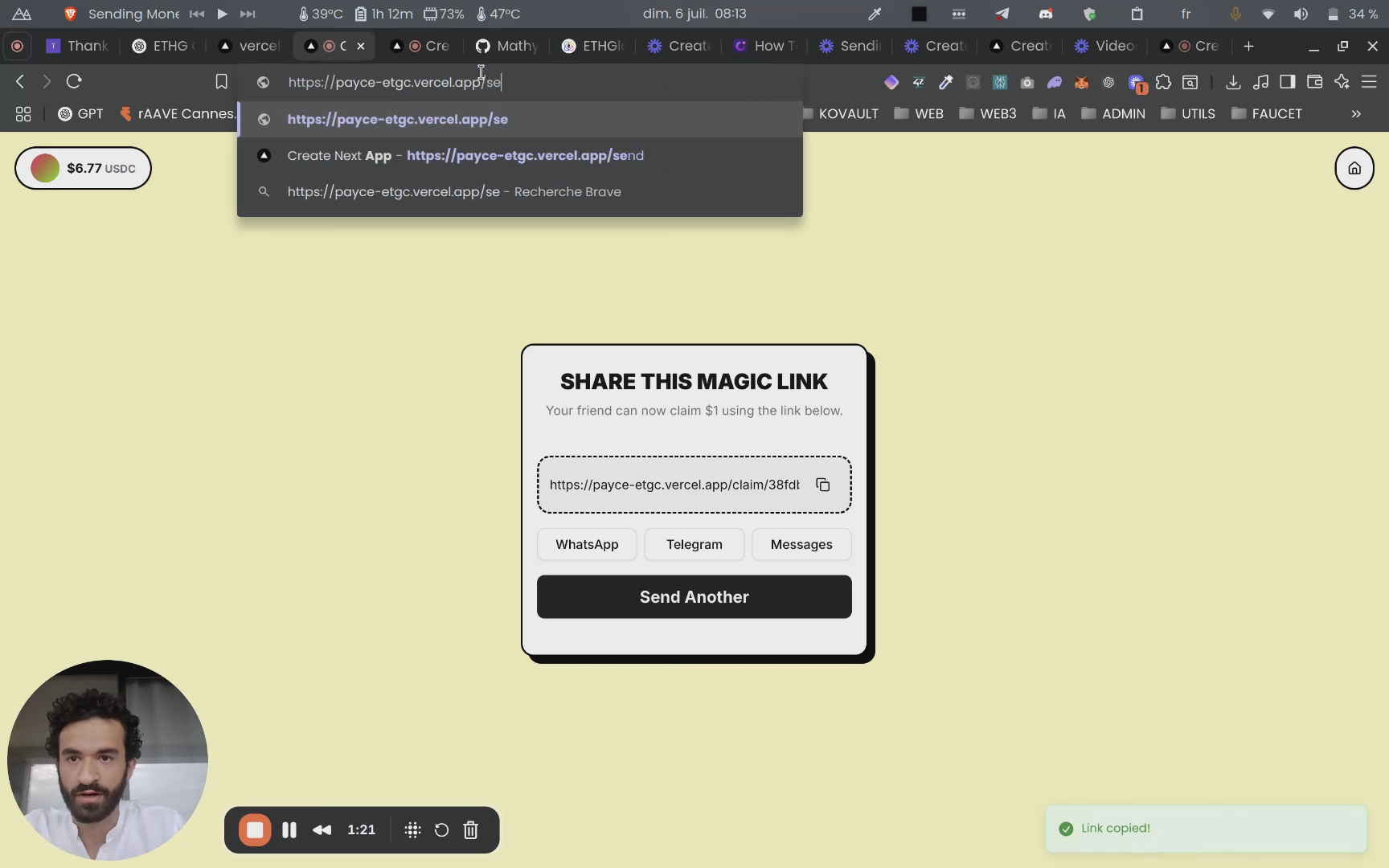
Task: Toggle the browser sidebar panel
Action: coord(1288,82)
